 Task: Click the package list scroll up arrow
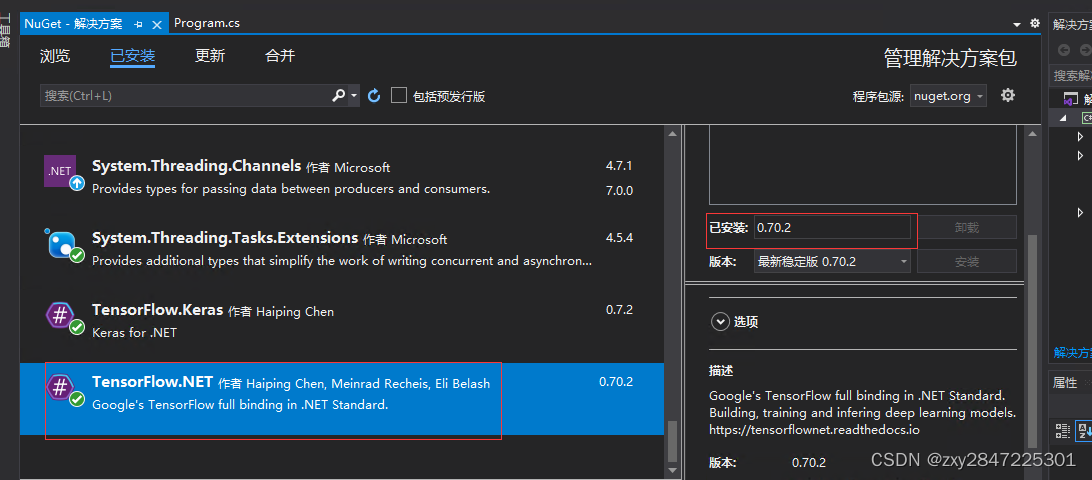[672, 133]
